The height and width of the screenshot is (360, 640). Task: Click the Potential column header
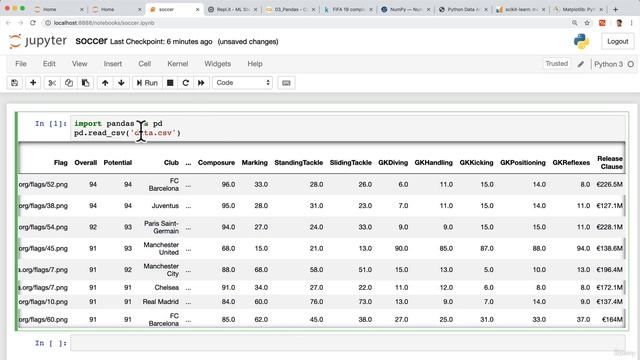tap(118, 162)
